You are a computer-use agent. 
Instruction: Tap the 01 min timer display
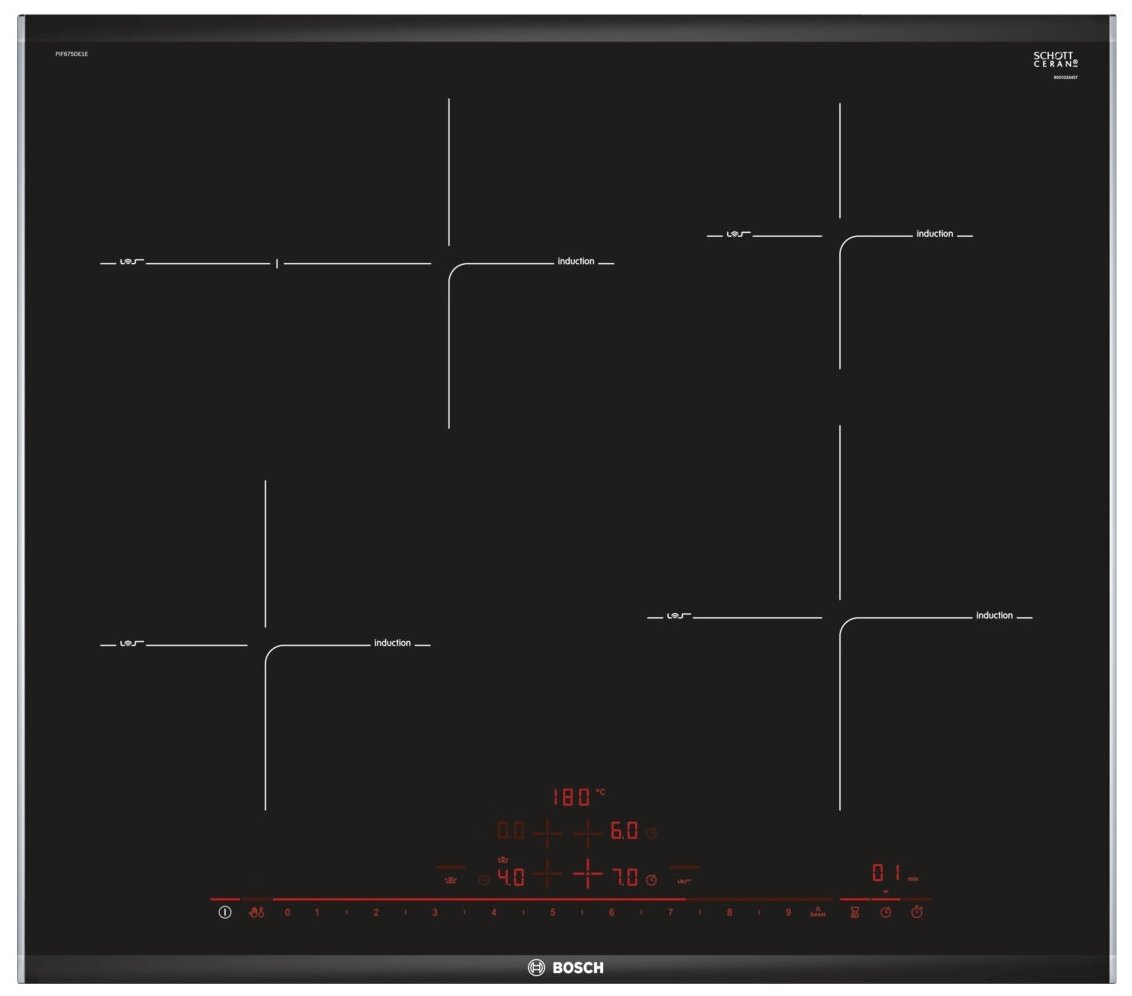click(x=886, y=873)
